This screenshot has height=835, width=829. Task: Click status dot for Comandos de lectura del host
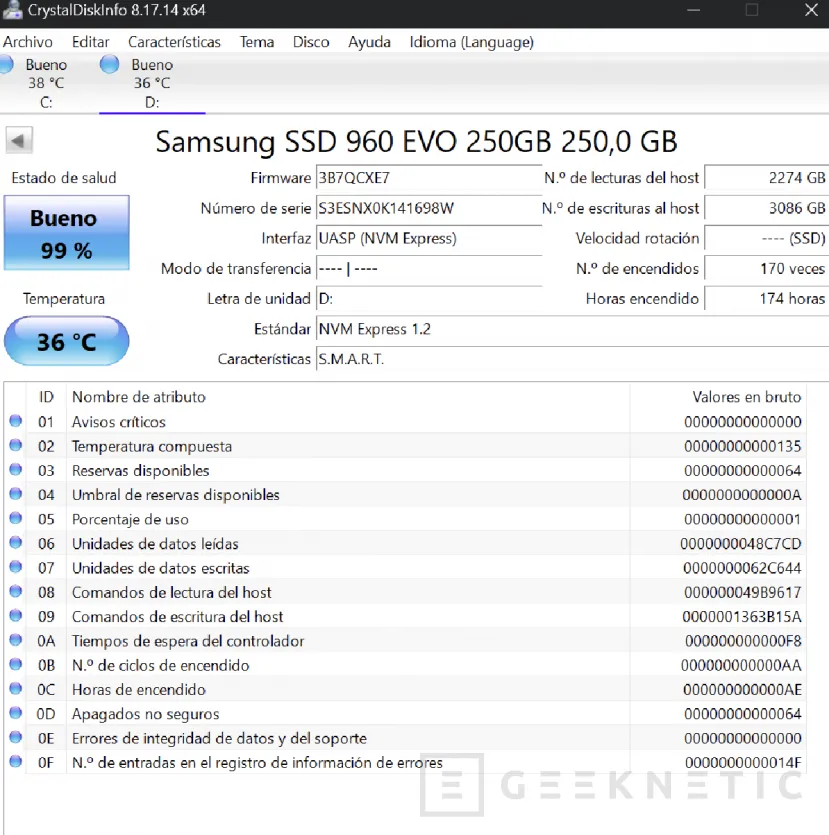pos(15,592)
